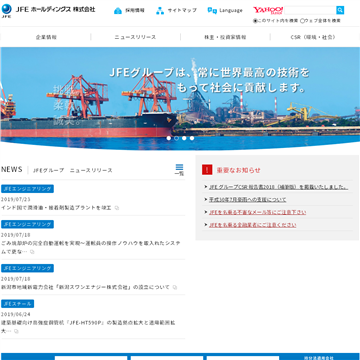Open the news list 一覧 icon
Image resolution: width=360 pixels, height=360 pixels.
[179, 170]
